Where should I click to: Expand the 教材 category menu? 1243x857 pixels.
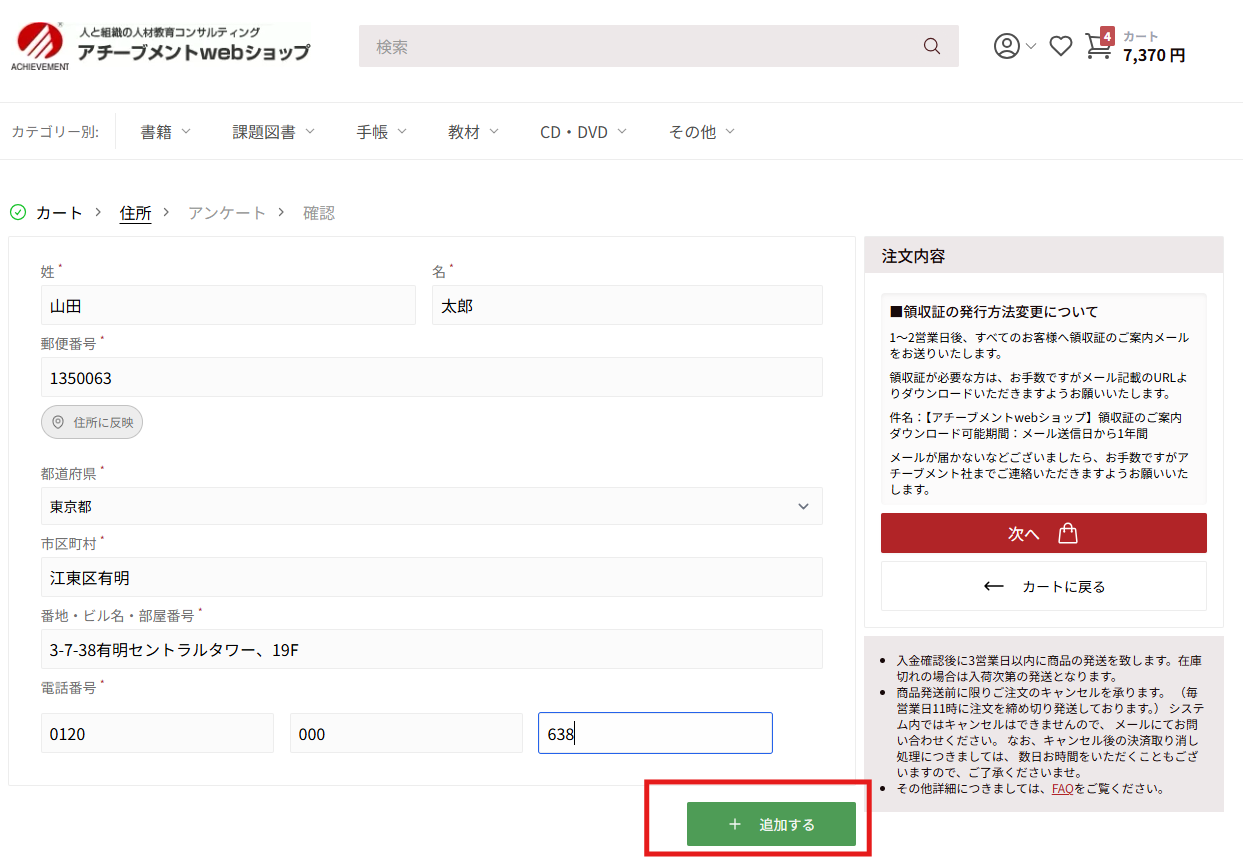click(474, 132)
